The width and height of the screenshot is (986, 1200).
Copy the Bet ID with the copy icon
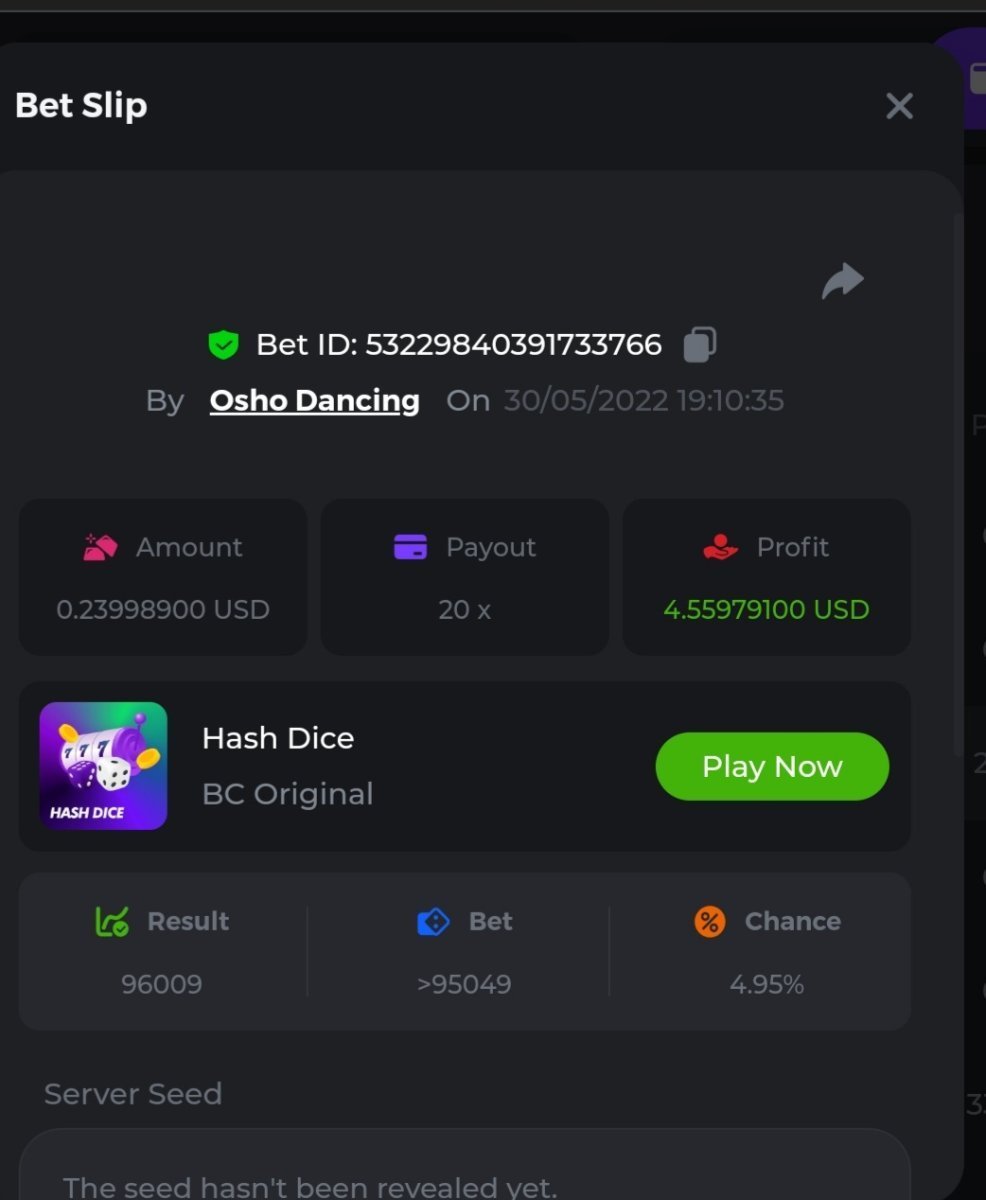coord(699,344)
